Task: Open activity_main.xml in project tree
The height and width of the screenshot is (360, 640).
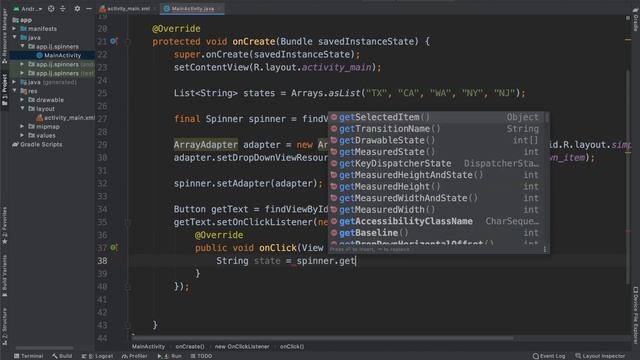Action: [65, 118]
